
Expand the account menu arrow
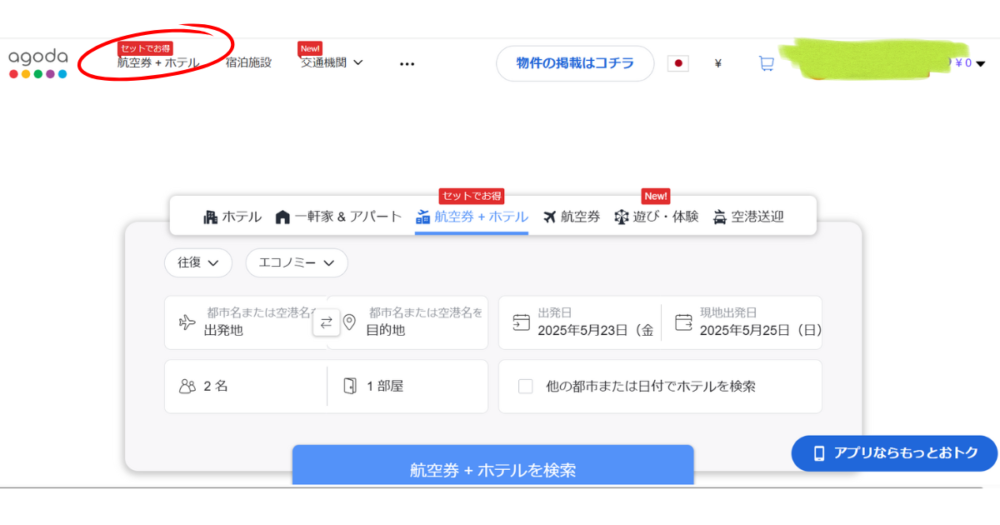pos(981,63)
